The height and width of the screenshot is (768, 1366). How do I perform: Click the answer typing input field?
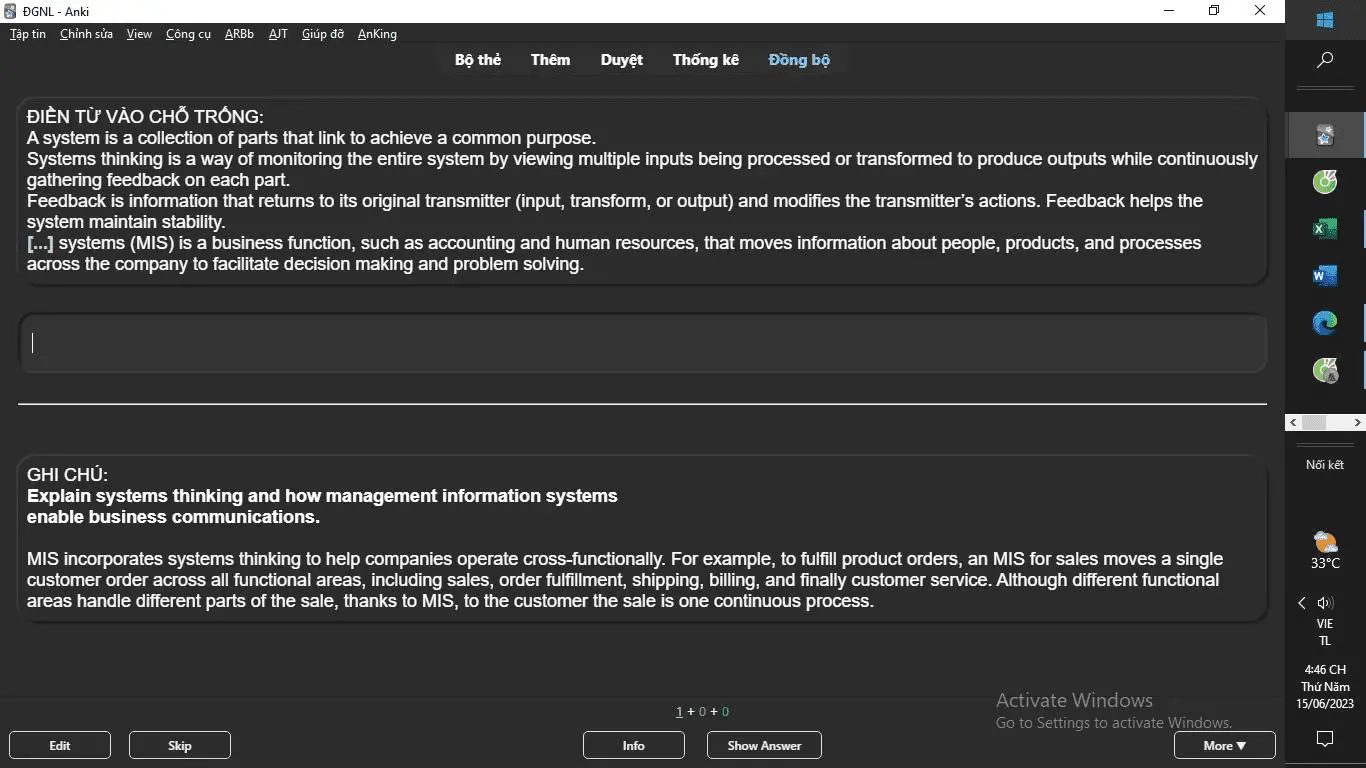click(642, 343)
